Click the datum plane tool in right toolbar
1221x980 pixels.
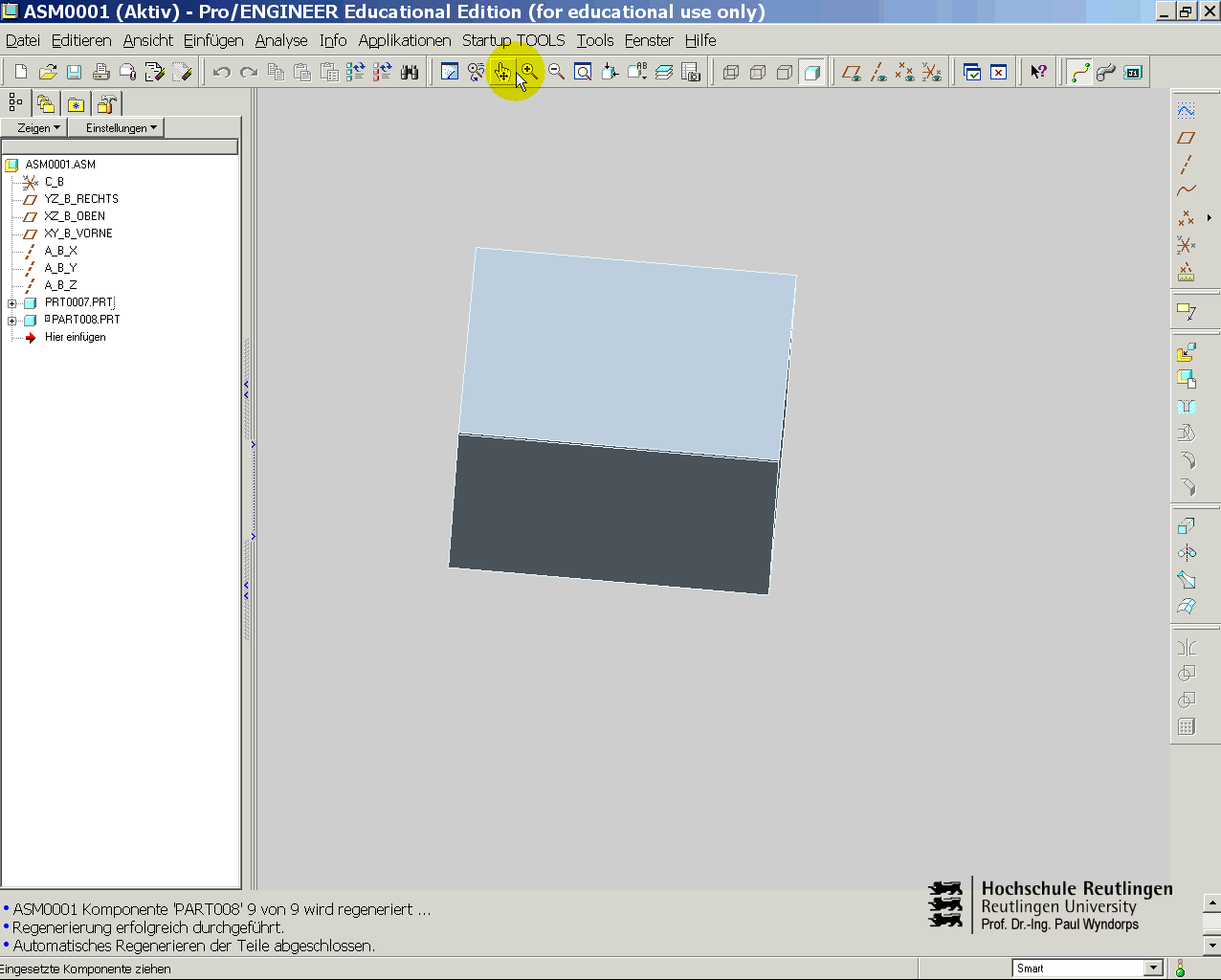click(1187, 138)
